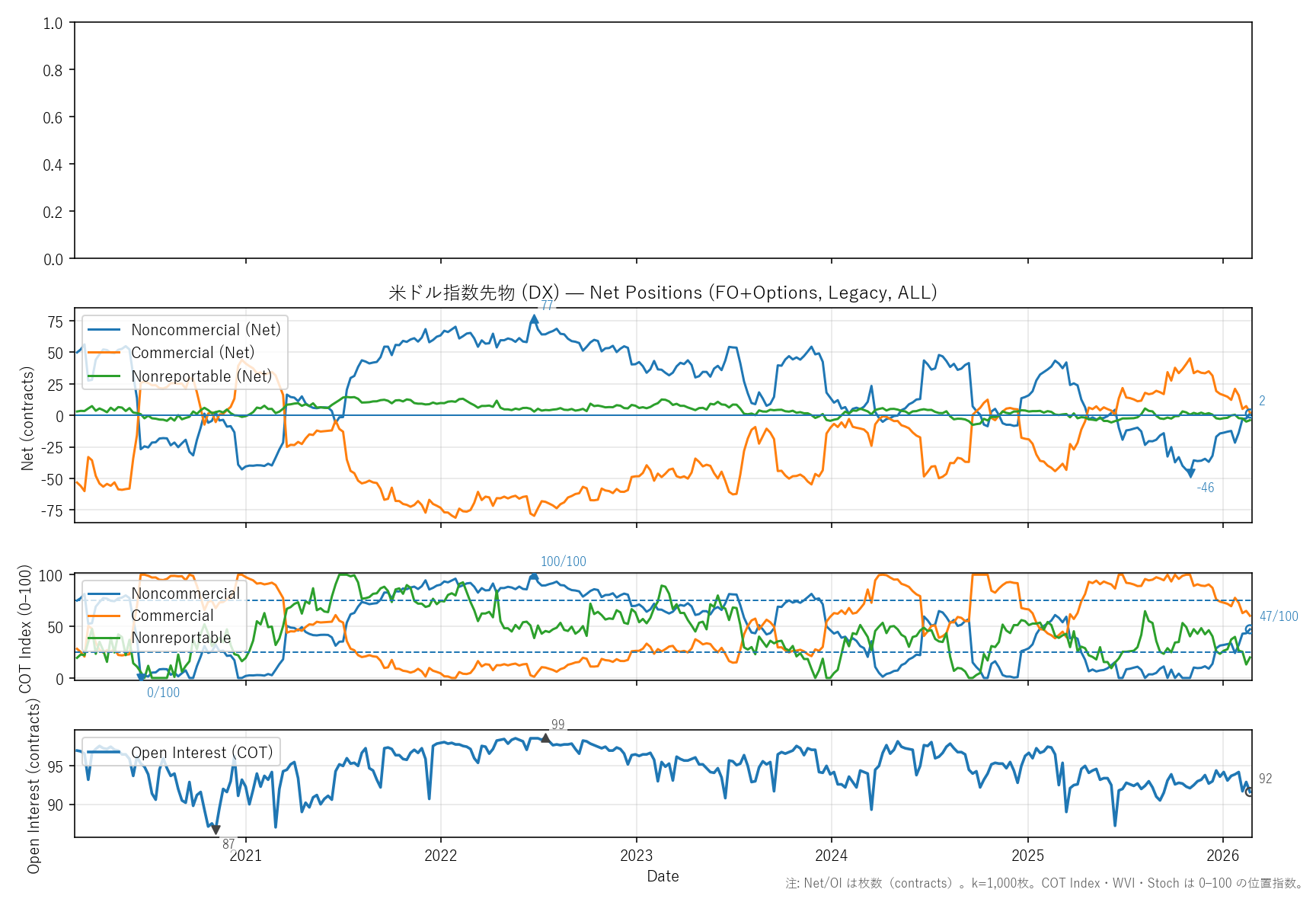Click the footnote text about Net/OI contracts
The width and height of the screenshot is (1316, 899).
(x=1044, y=883)
